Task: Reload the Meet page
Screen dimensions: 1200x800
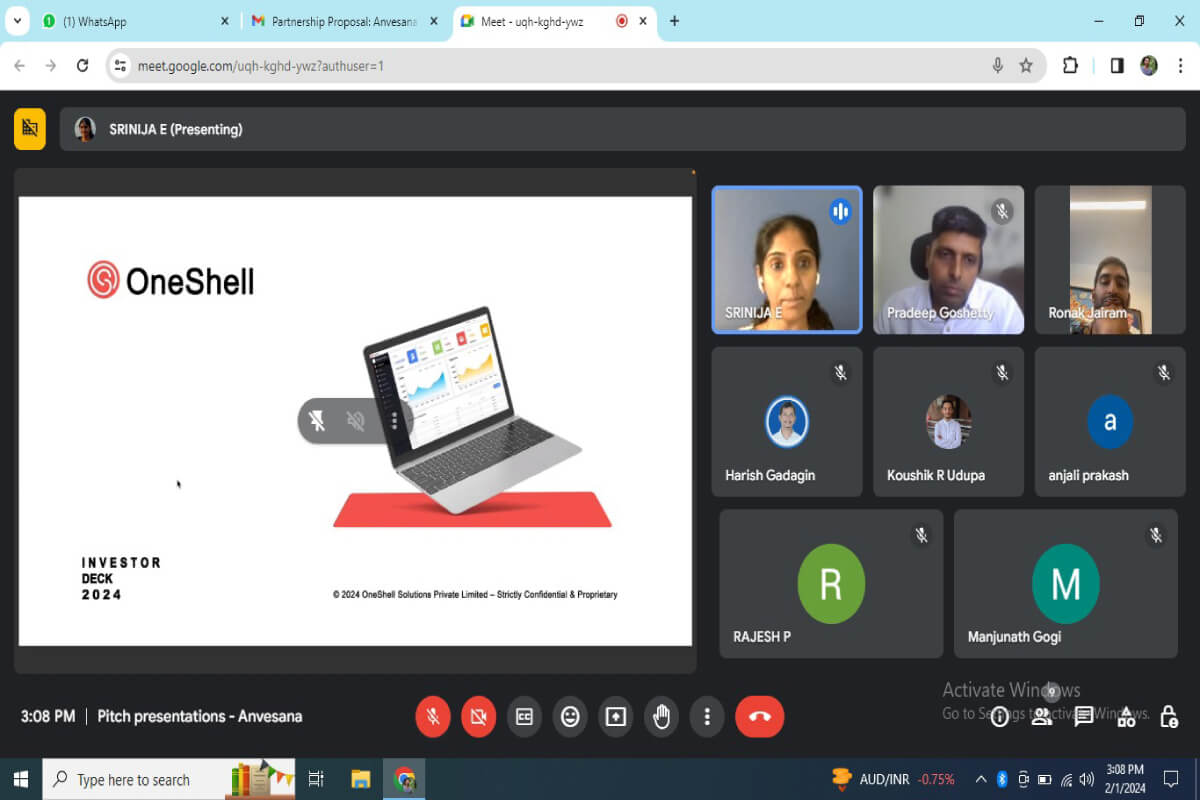Action: 83,66
